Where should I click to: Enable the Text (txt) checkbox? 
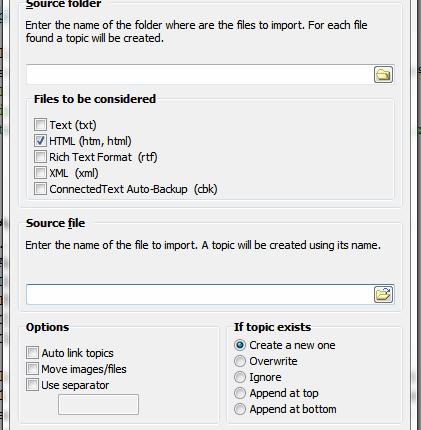coord(40,125)
